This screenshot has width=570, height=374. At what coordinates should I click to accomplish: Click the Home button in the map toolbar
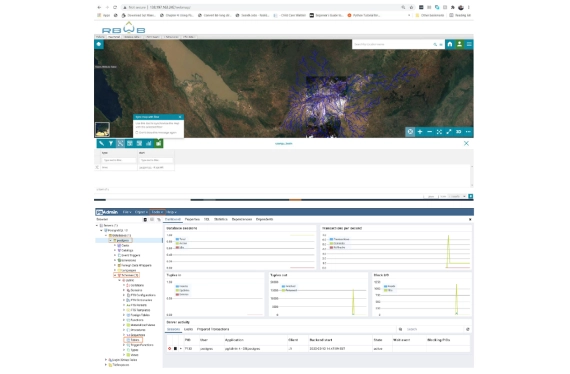(x=450, y=44)
